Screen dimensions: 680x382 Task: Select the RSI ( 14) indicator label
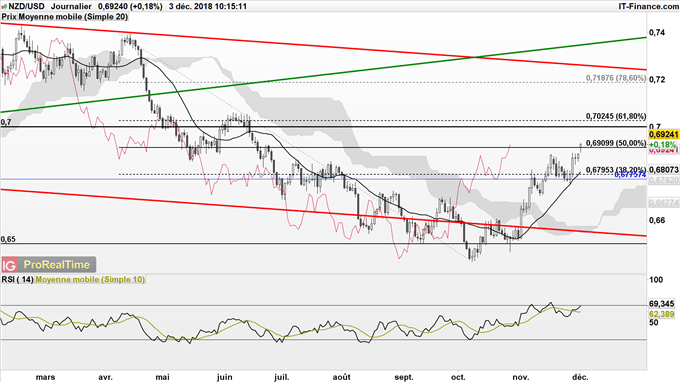17,280
